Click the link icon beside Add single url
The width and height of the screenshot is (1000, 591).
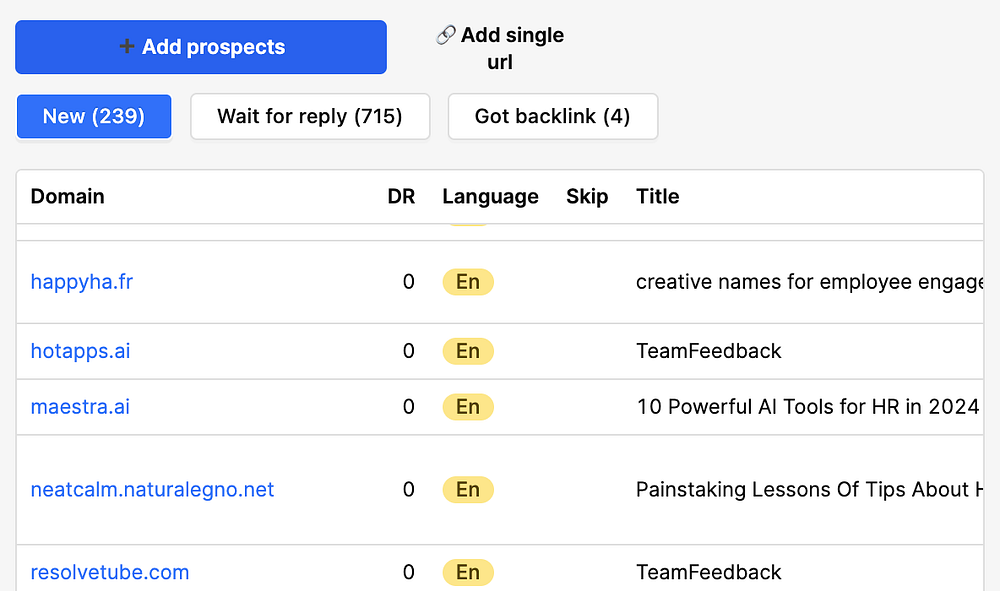(446, 35)
